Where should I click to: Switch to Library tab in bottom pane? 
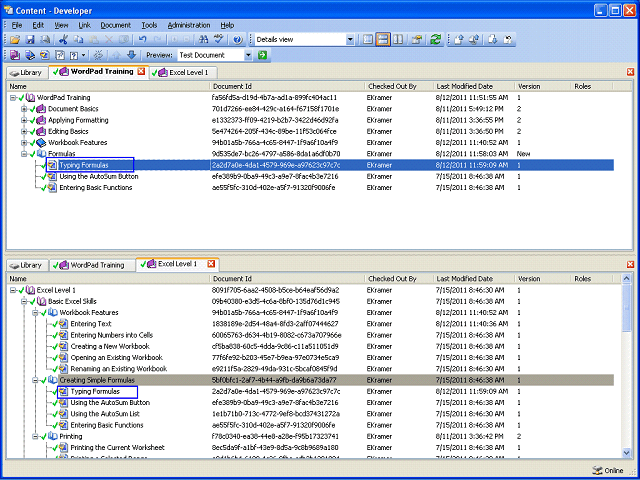pyautogui.click(x=27, y=265)
